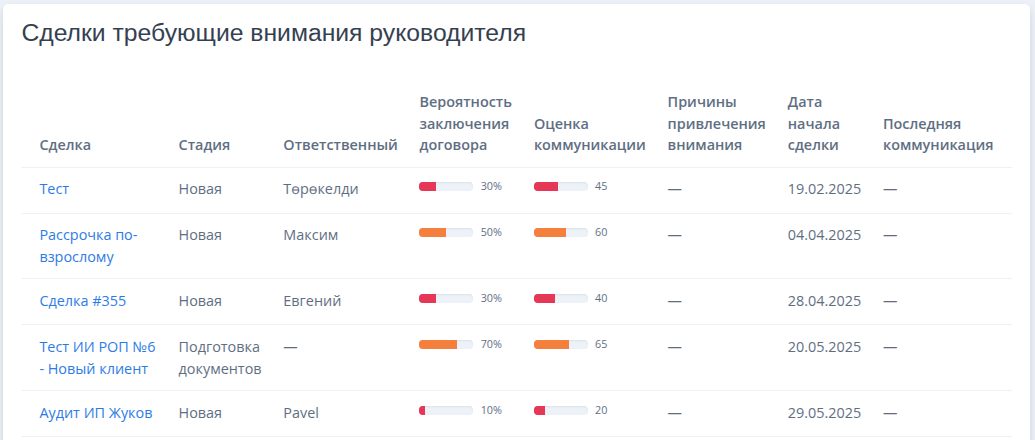This screenshot has width=1035, height=440.
Task: Click the "Последняя коммуникация" column header
Action: (938, 135)
